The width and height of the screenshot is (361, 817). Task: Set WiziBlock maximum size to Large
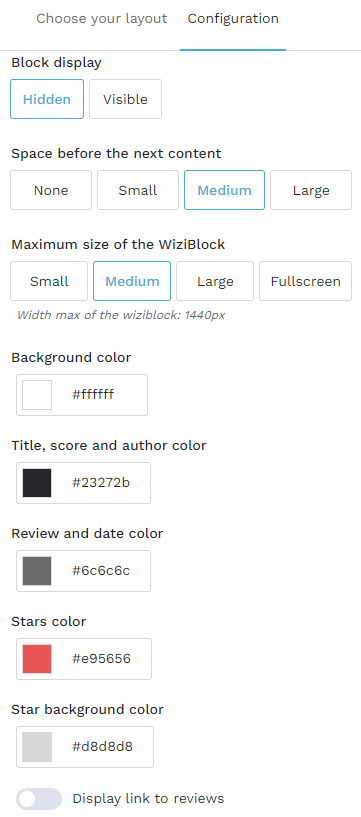tap(215, 281)
